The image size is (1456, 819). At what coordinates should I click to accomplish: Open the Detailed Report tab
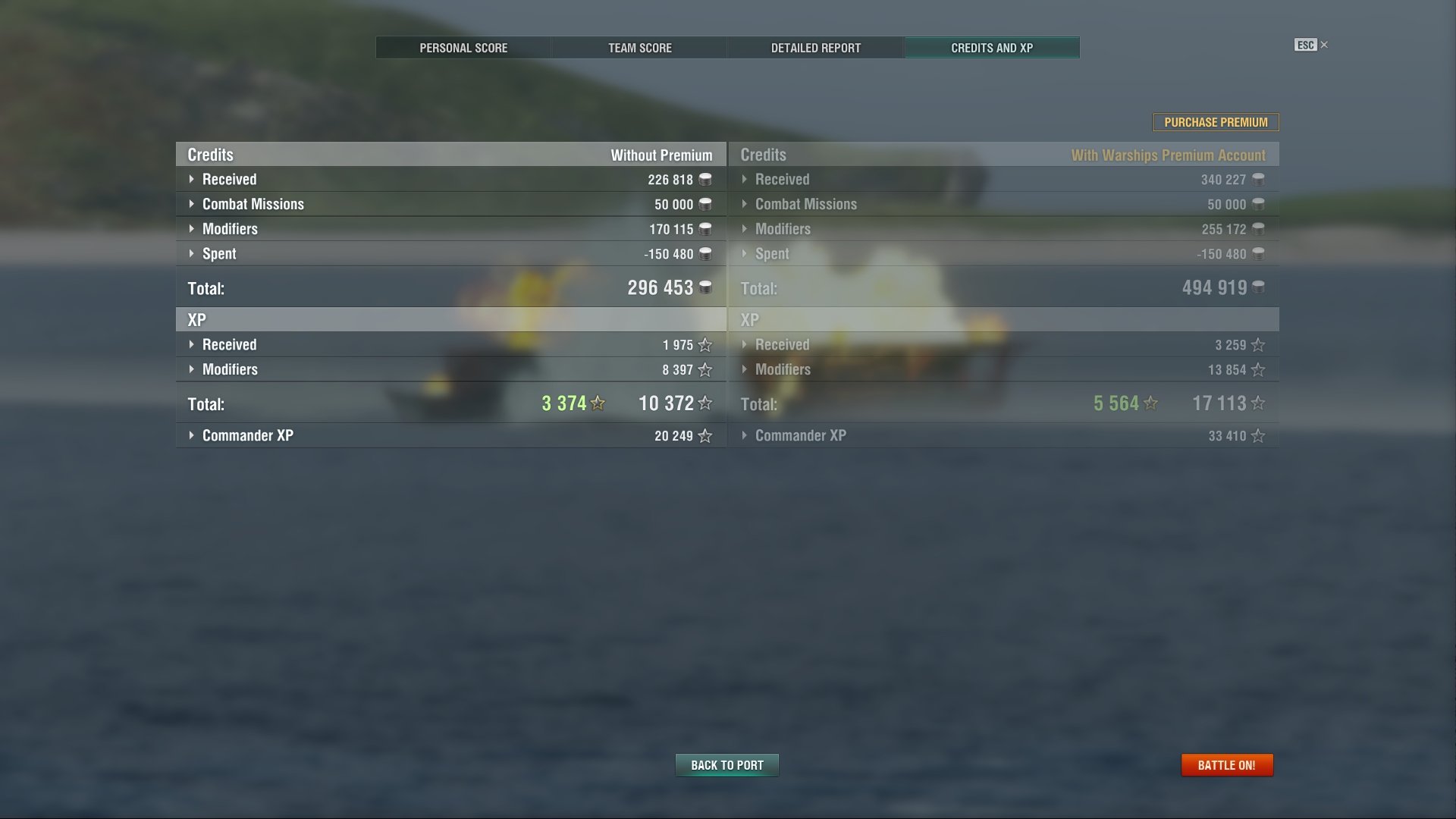click(816, 48)
